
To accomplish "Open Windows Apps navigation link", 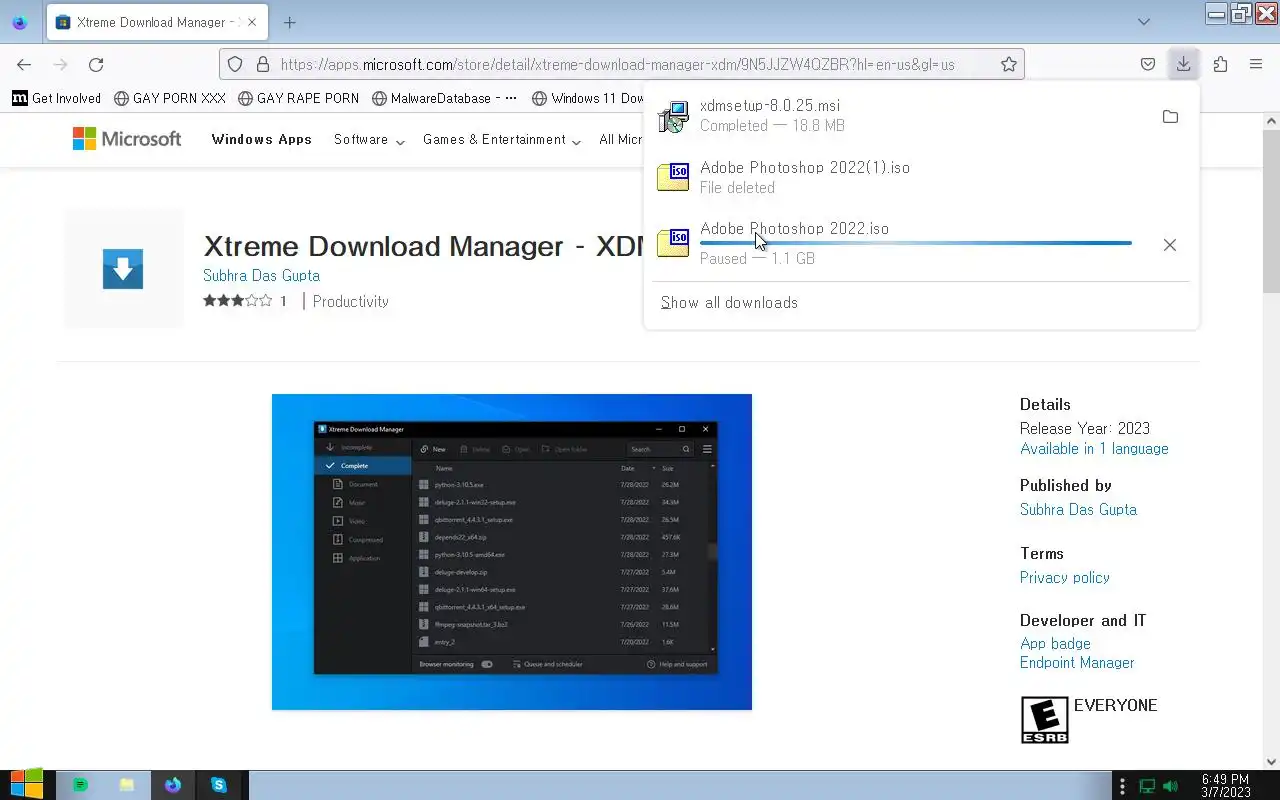I will 262,139.
